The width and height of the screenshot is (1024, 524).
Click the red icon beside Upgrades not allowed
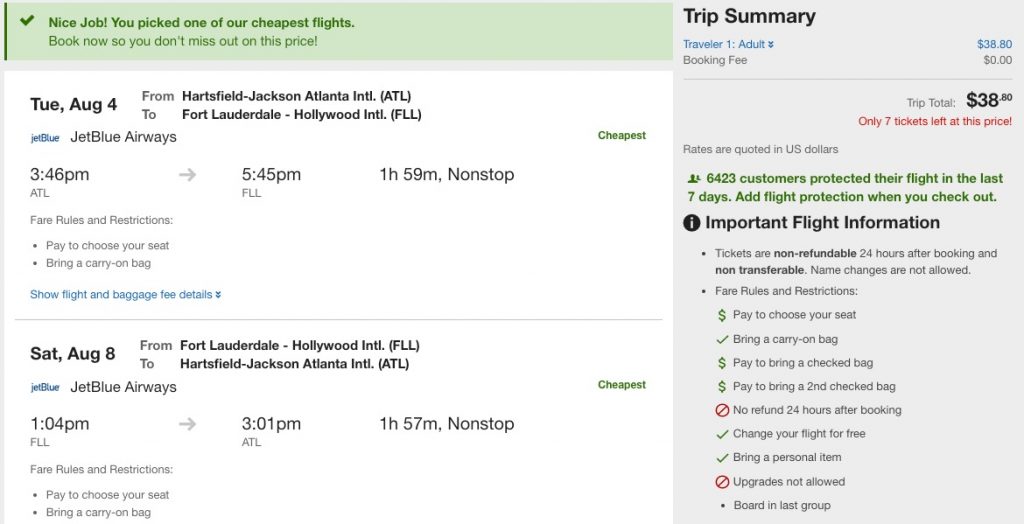click(722, 482)
